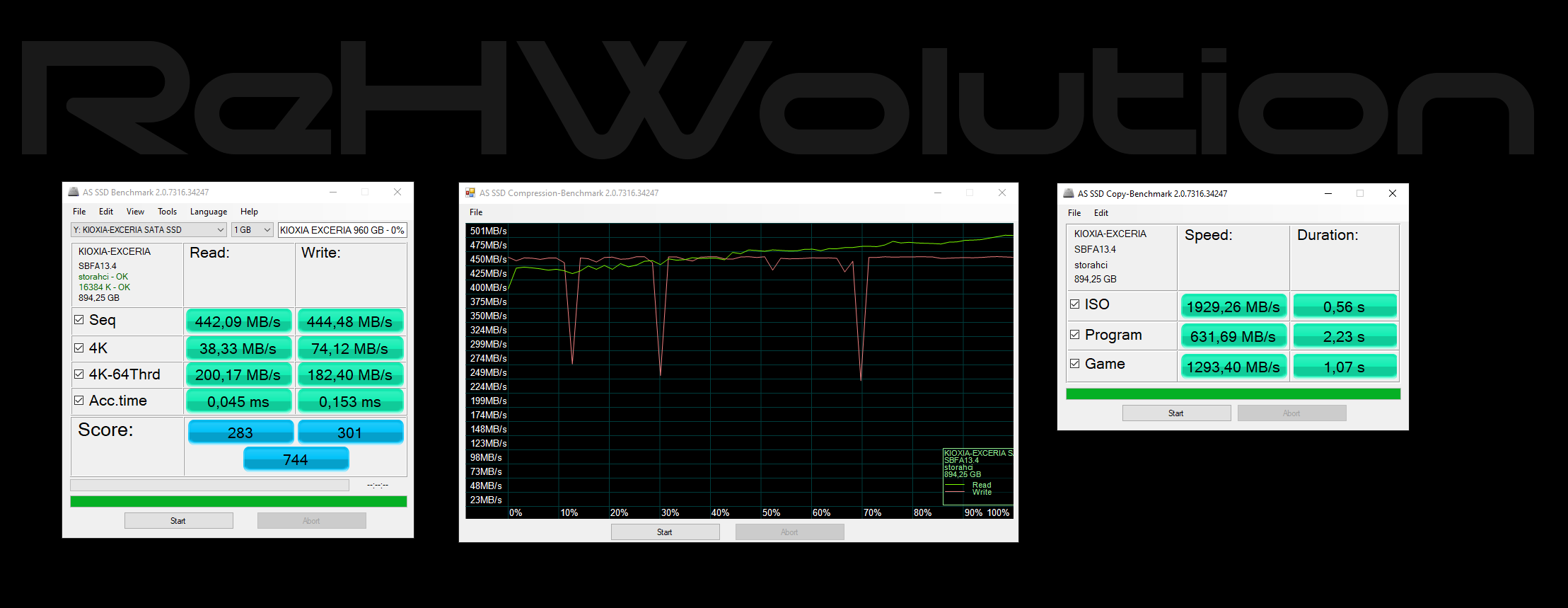
Task: Click the read score 283
Action: [240, 432]
